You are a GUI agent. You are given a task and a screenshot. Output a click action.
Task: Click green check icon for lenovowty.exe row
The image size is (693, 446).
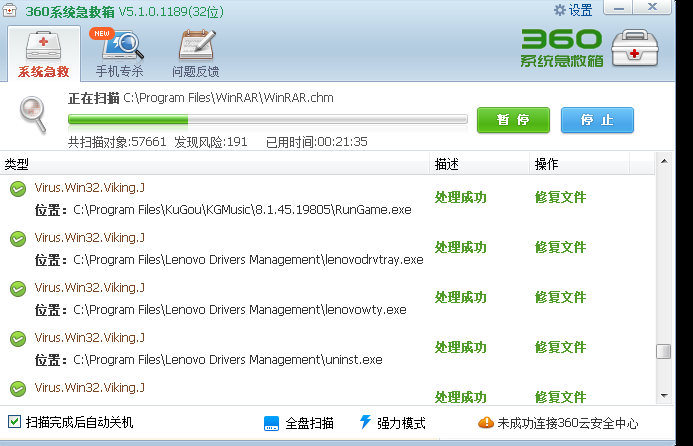pos(18,289)
